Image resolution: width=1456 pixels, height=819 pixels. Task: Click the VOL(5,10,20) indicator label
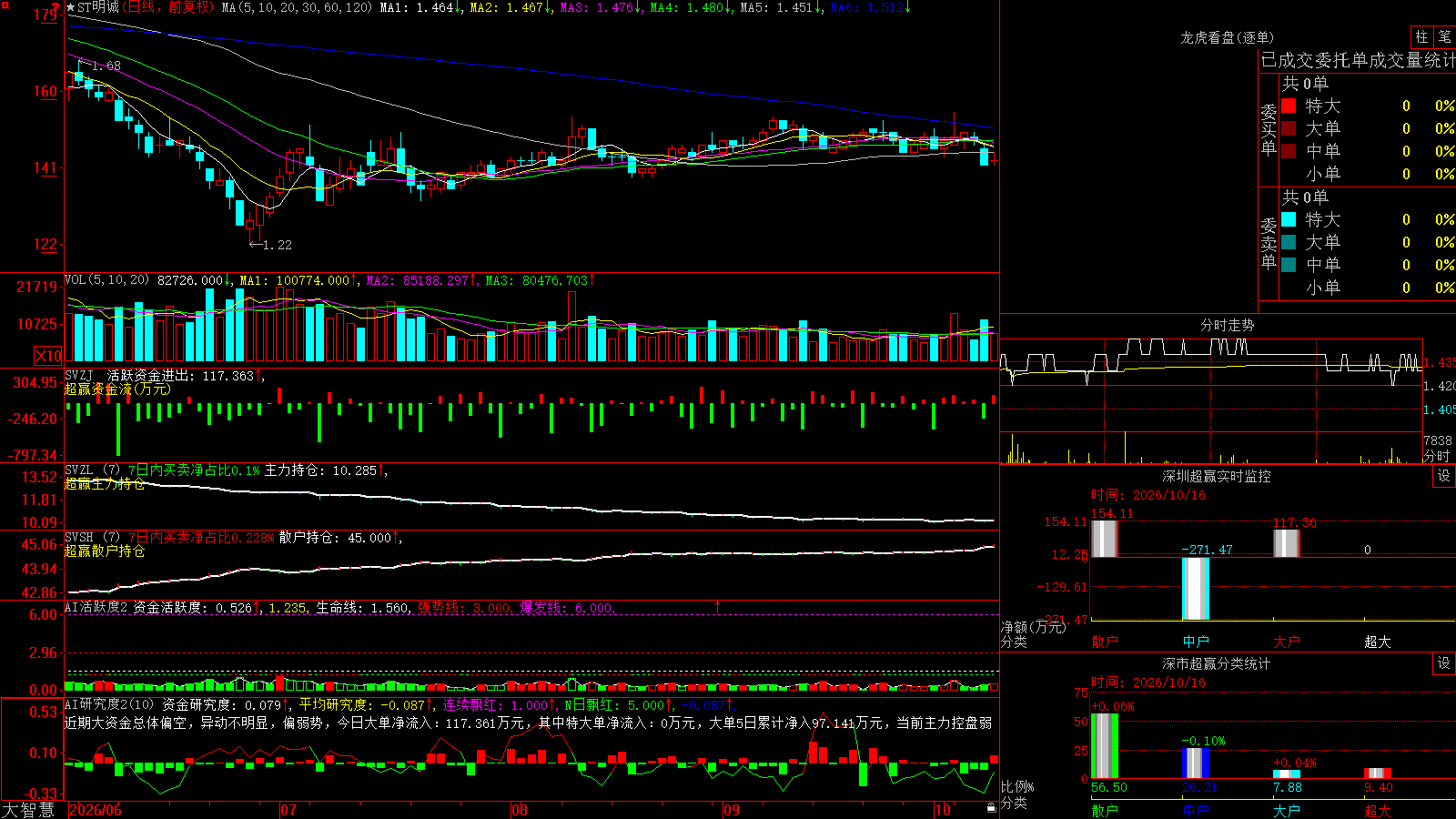coord(106,280)
